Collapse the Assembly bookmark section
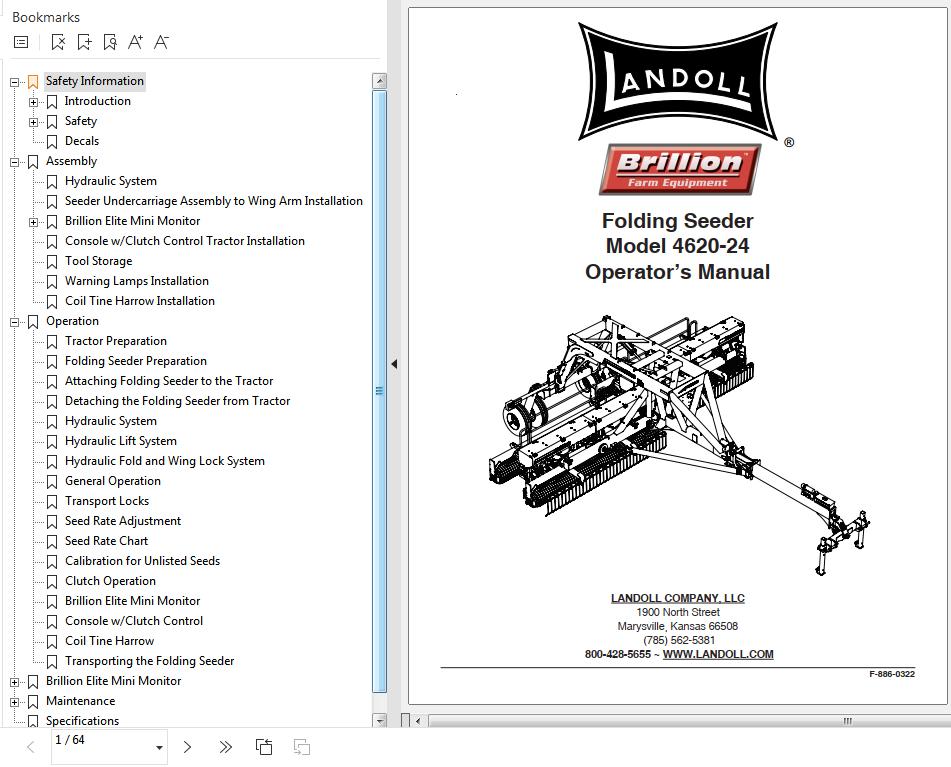Viewport: 951px width, 767px height. coord(15,162)
